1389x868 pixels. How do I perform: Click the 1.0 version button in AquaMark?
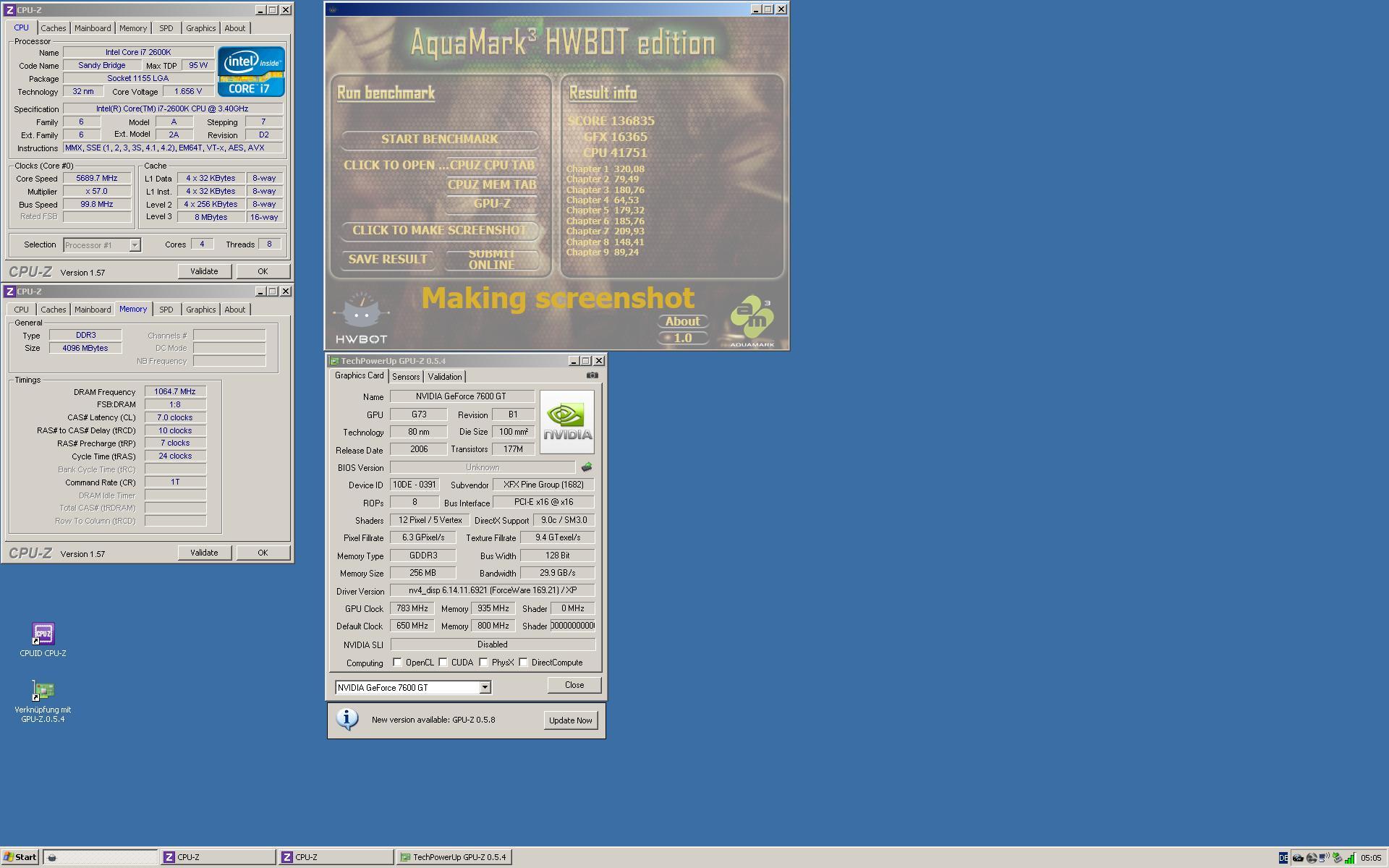pyautogui.click(x=682, y=338)
